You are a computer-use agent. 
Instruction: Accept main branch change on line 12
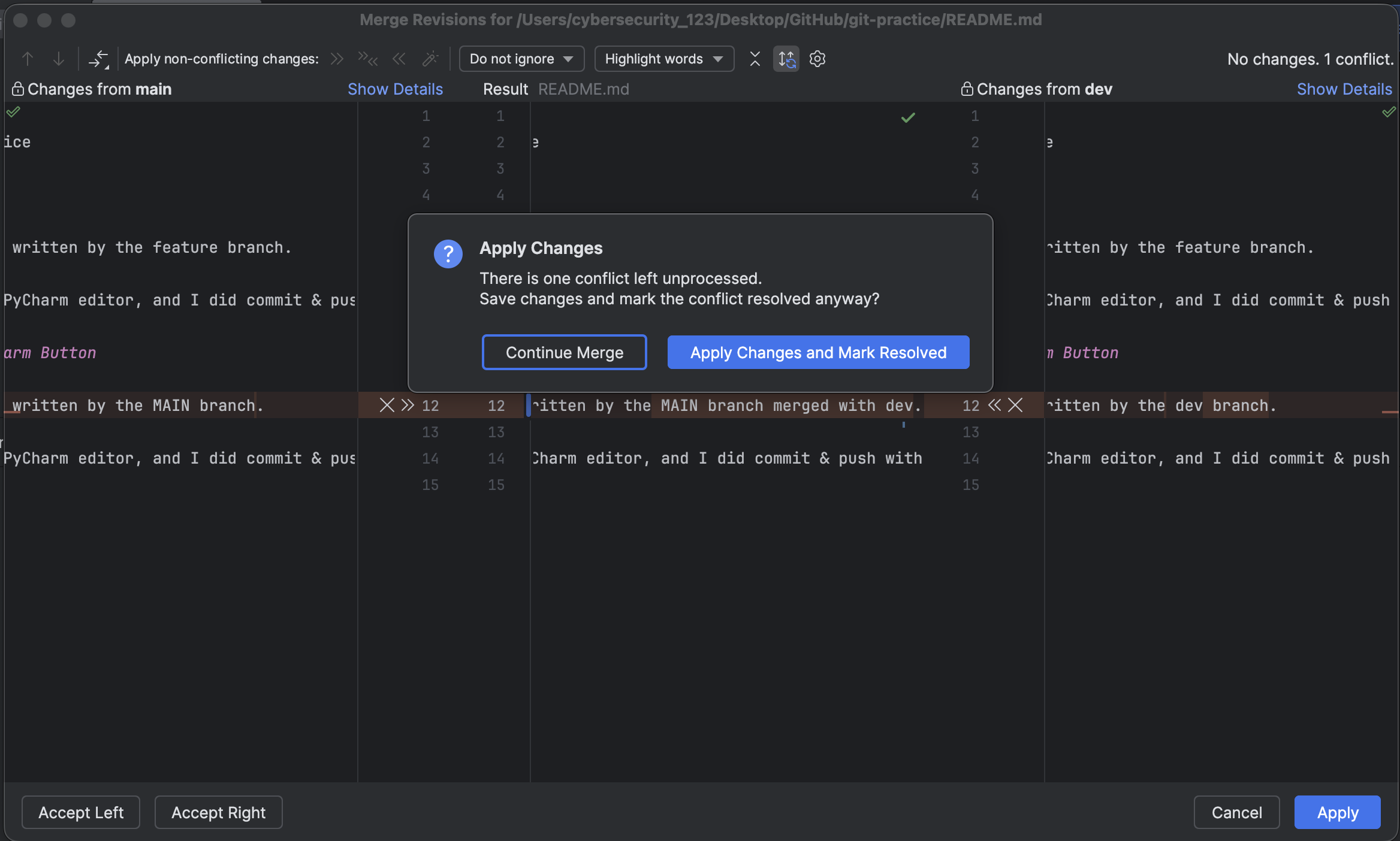coord(408,406)
